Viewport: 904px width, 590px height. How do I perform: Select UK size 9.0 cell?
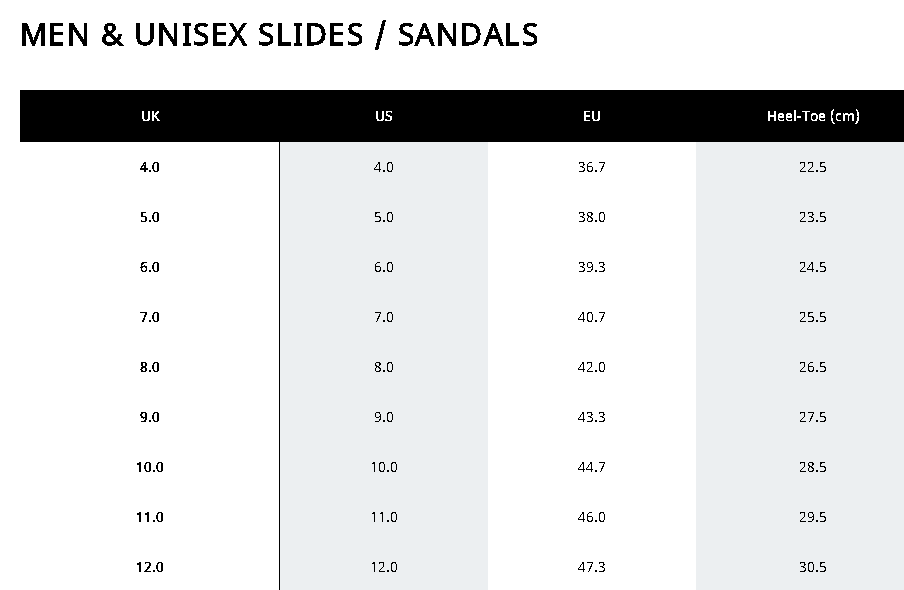click(x=150, y=417)
